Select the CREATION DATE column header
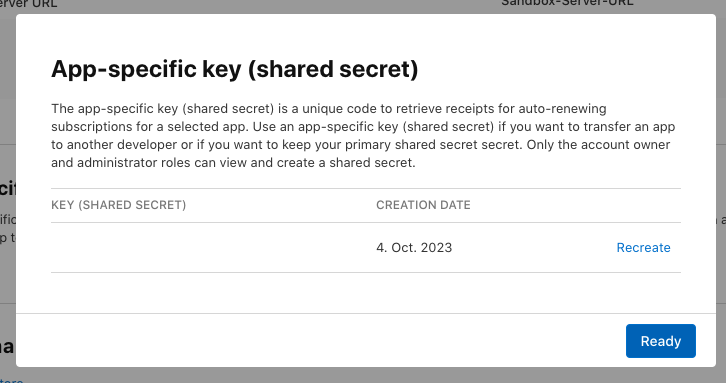Viewport: 726px width, 383px height. [423, 205]
